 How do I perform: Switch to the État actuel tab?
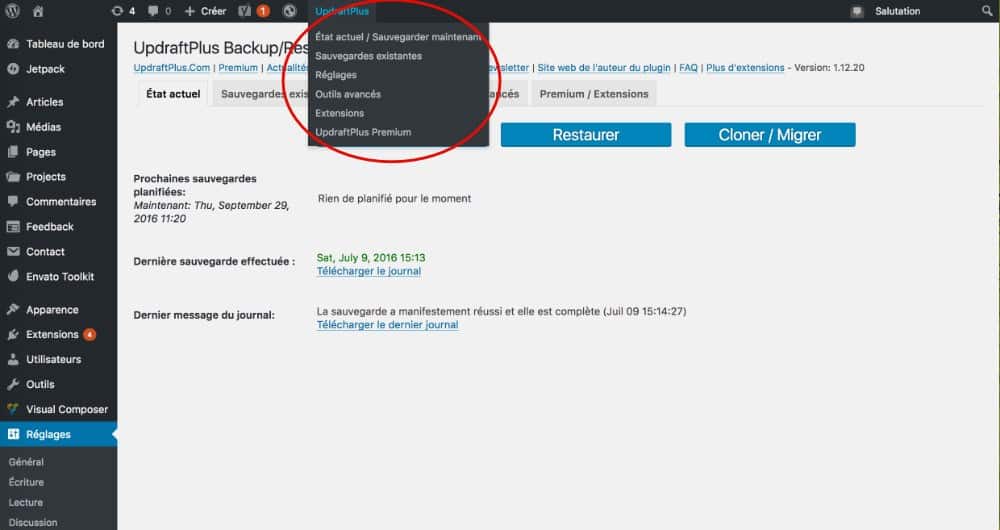tap(173, 94)
